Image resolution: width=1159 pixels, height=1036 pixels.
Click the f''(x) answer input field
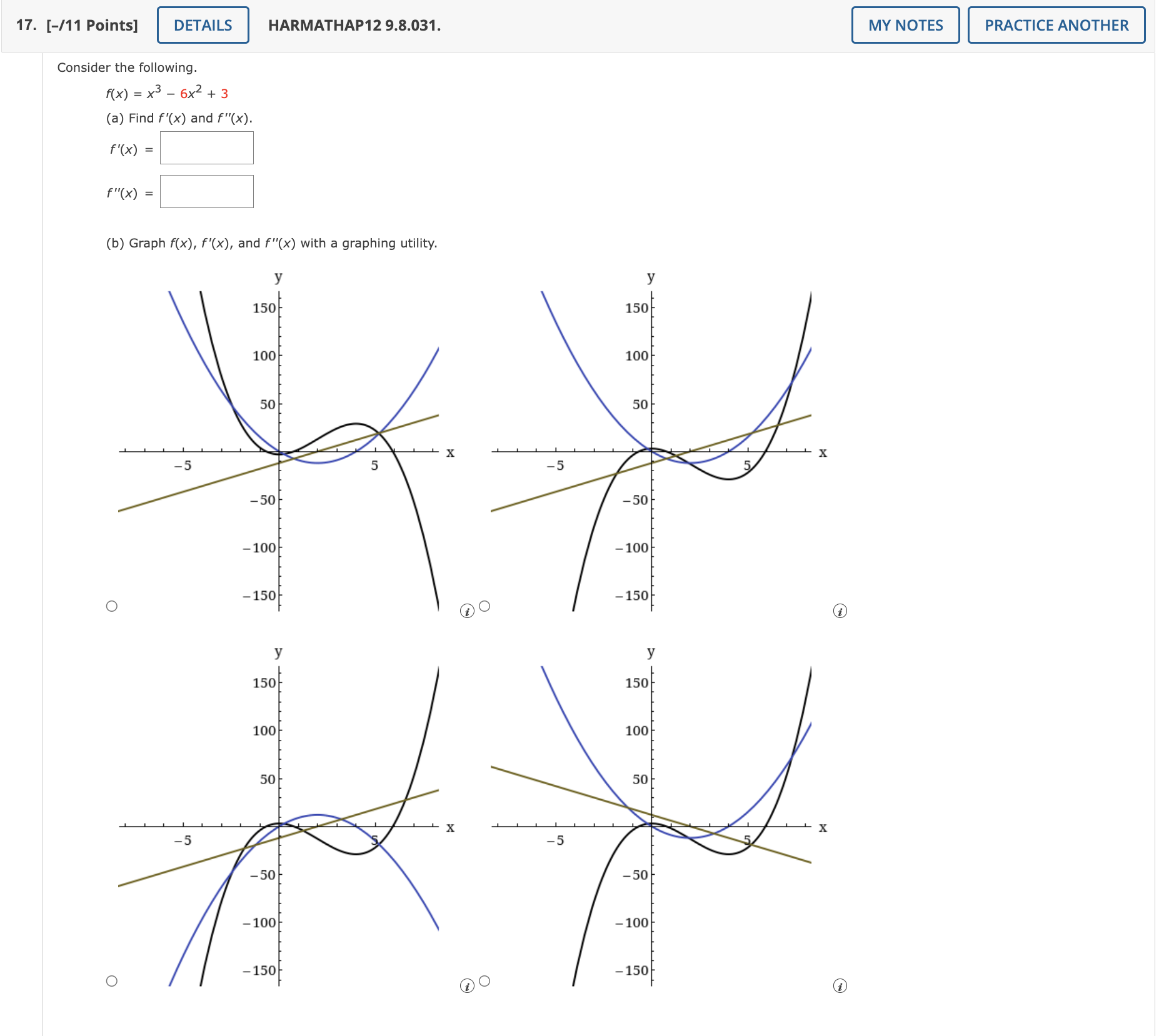tap(206, 192)
